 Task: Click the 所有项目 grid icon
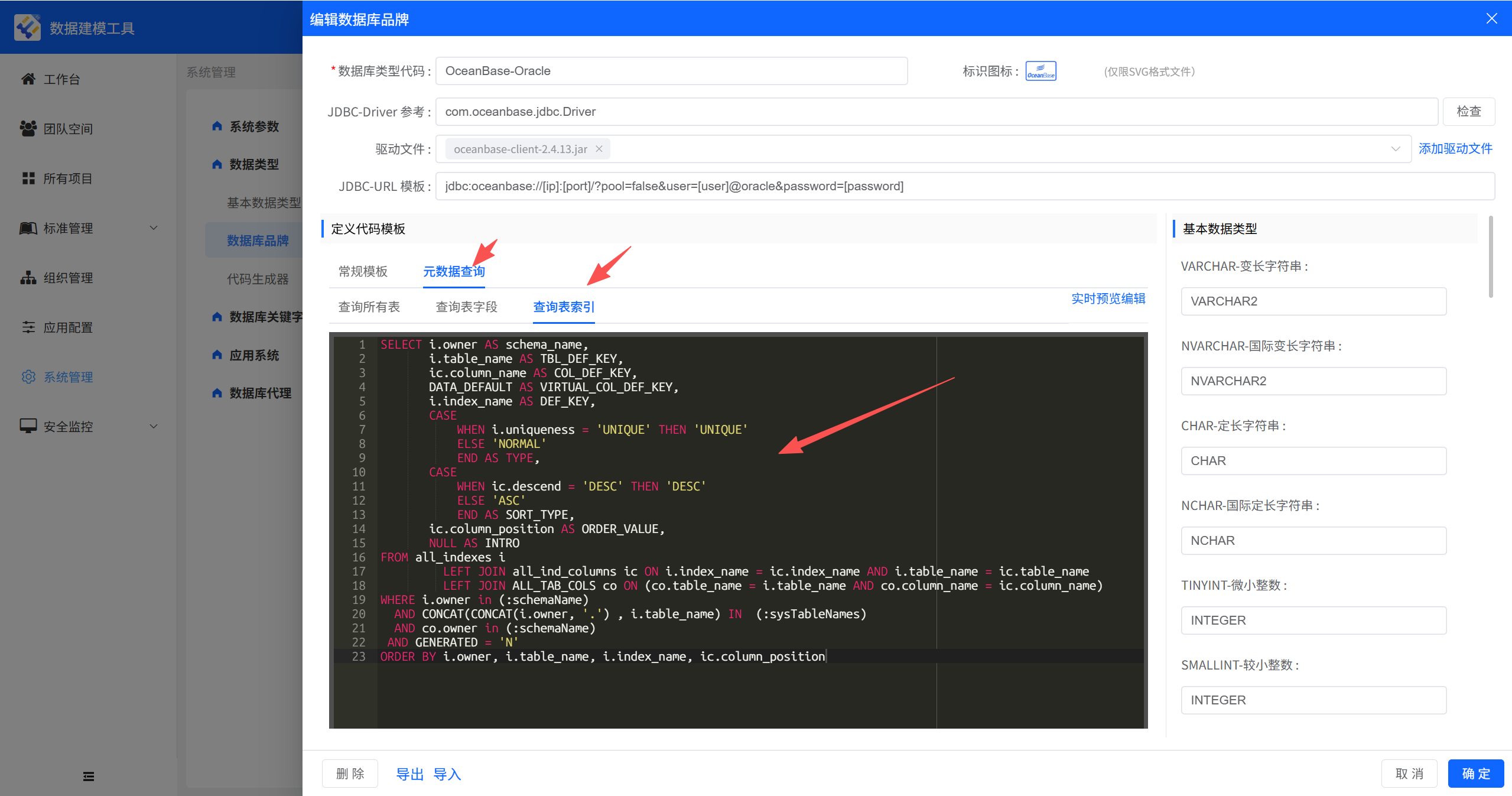[x=28, y=178]
